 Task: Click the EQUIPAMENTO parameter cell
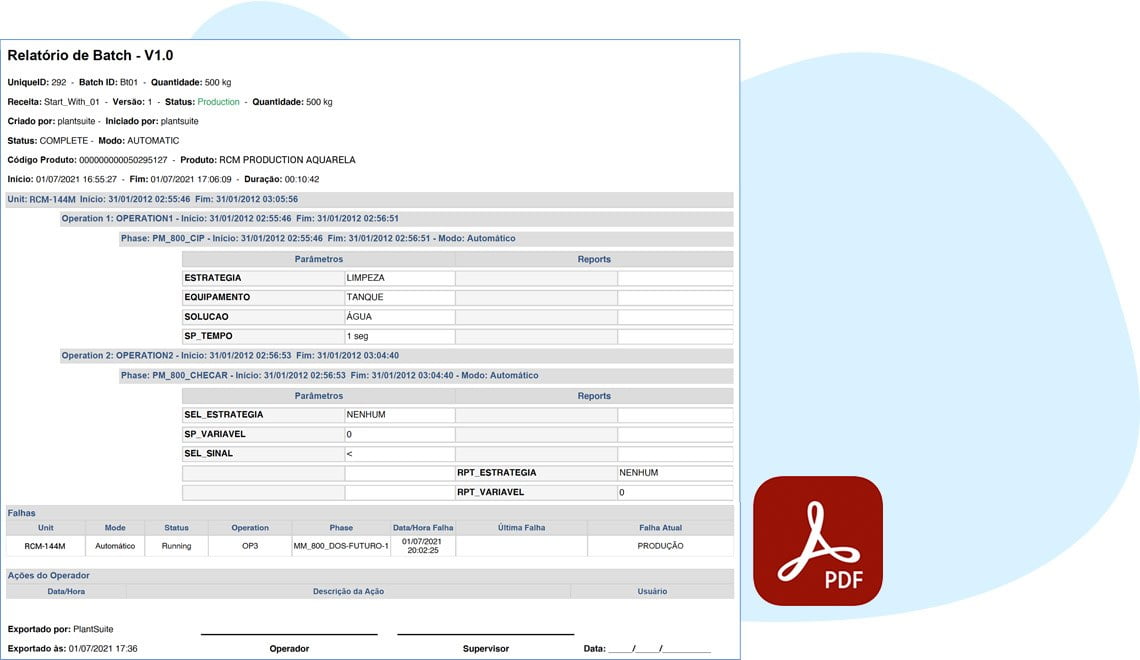[x=263, y=297]
